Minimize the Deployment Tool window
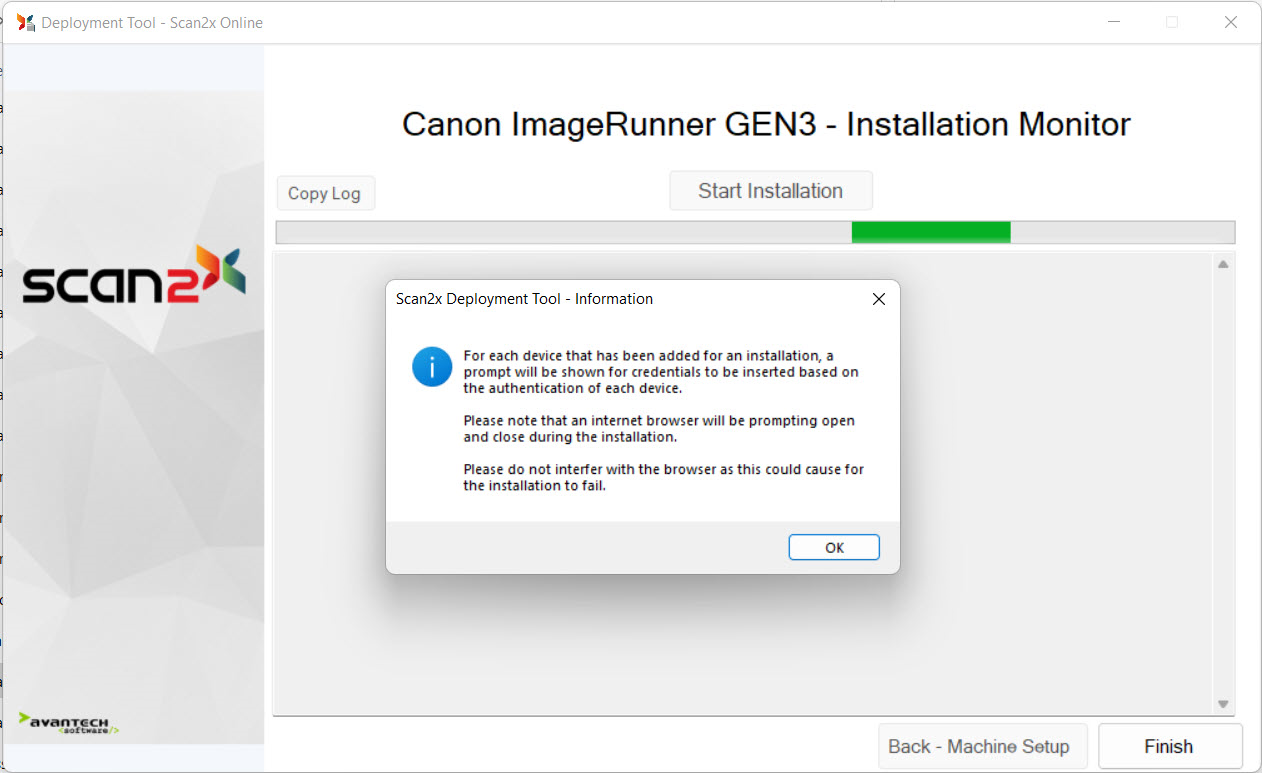Image resolution: width=1262 pixels, height=773 pixels. 1113,22
